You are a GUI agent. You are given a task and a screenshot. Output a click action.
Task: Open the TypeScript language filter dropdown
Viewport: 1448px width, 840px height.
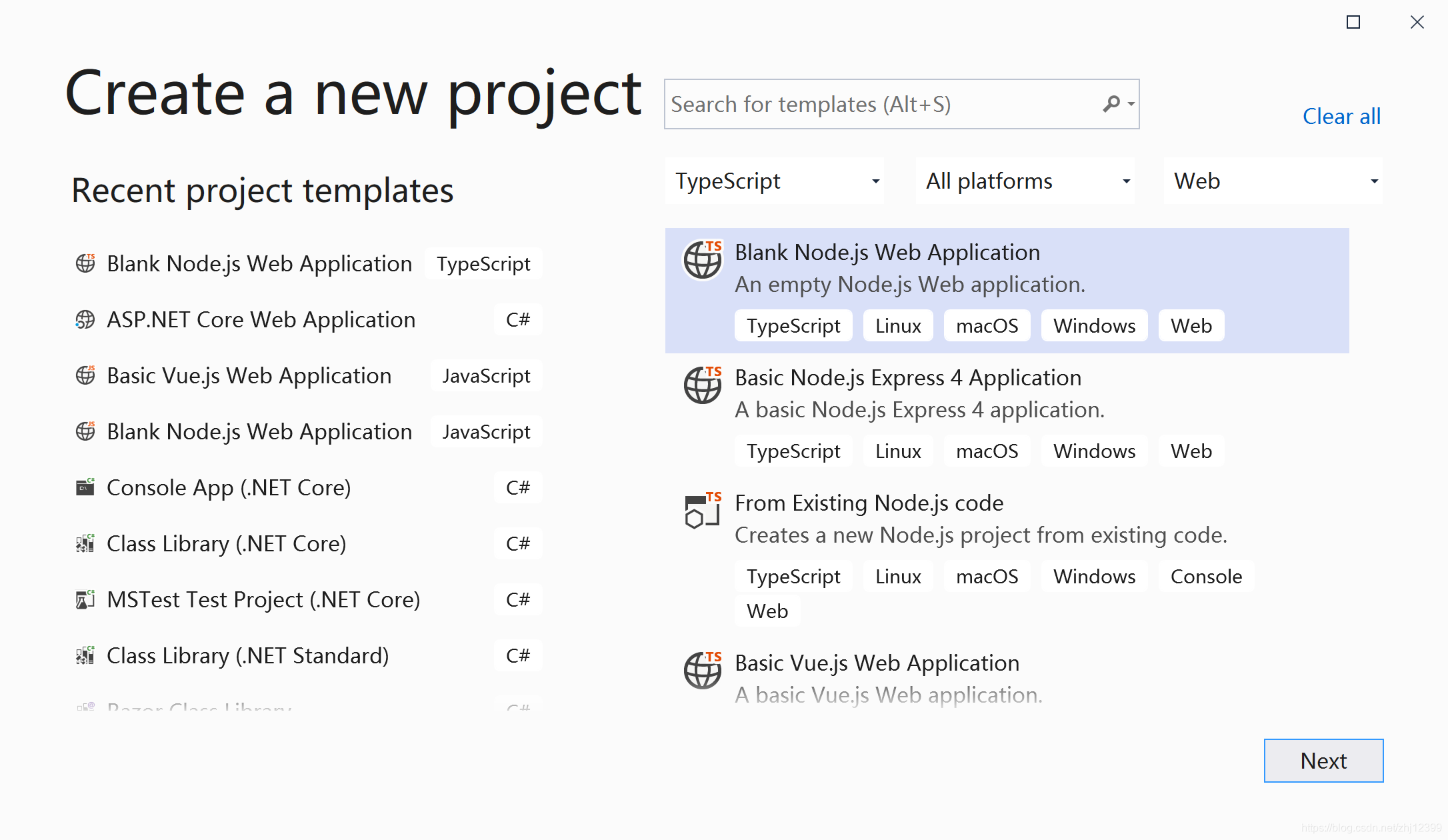[x=775, y=181]
